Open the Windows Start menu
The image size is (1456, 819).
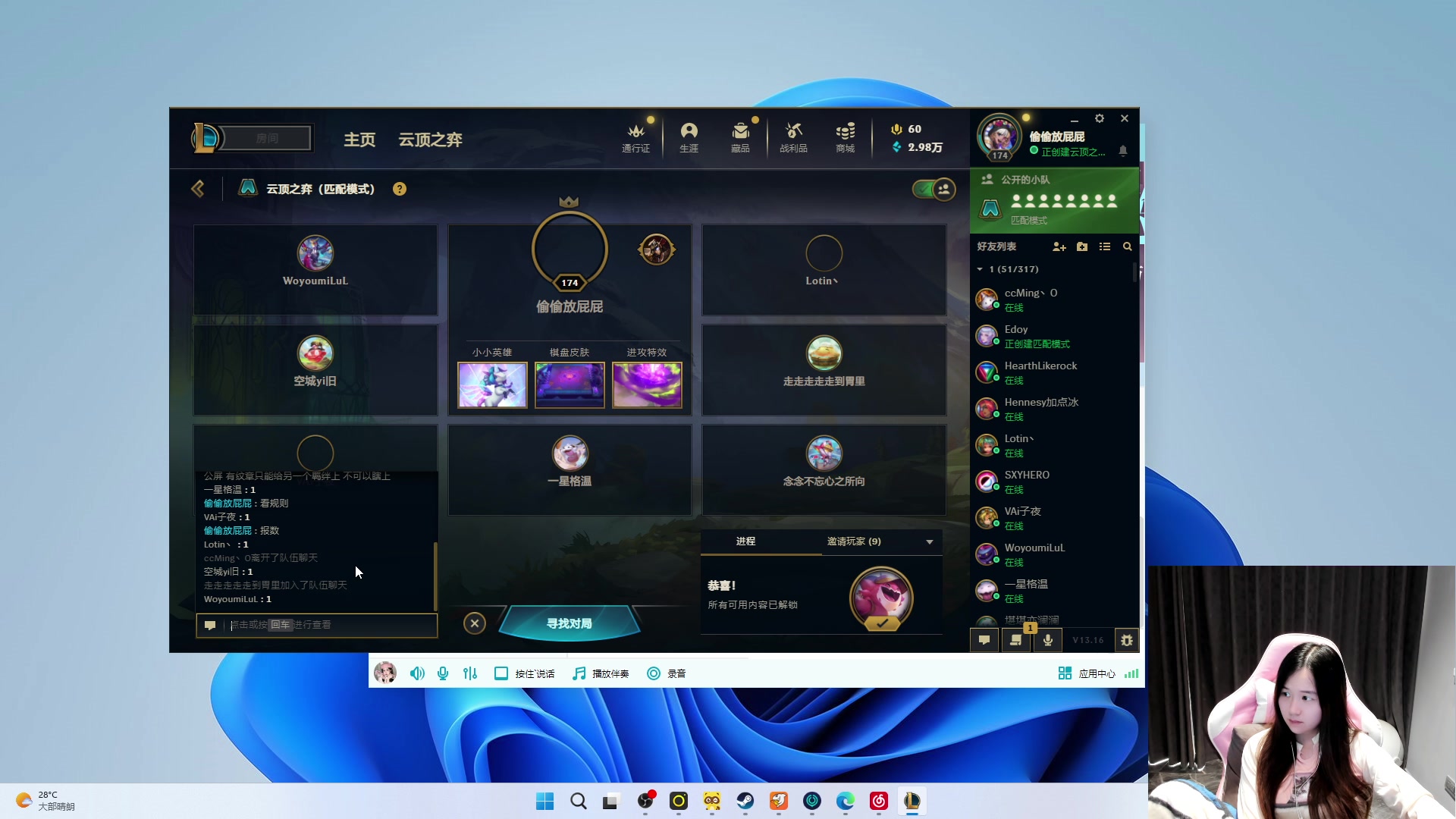(545, 801)
